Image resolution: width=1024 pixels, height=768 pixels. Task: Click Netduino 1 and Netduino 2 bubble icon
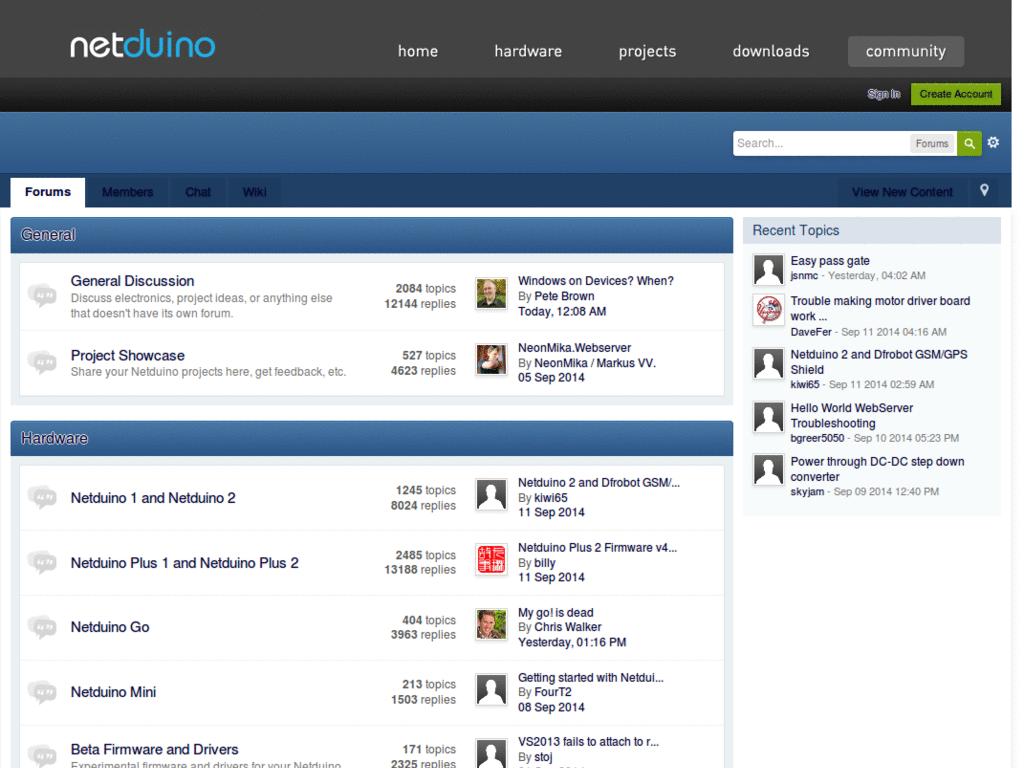pos(42,497)
